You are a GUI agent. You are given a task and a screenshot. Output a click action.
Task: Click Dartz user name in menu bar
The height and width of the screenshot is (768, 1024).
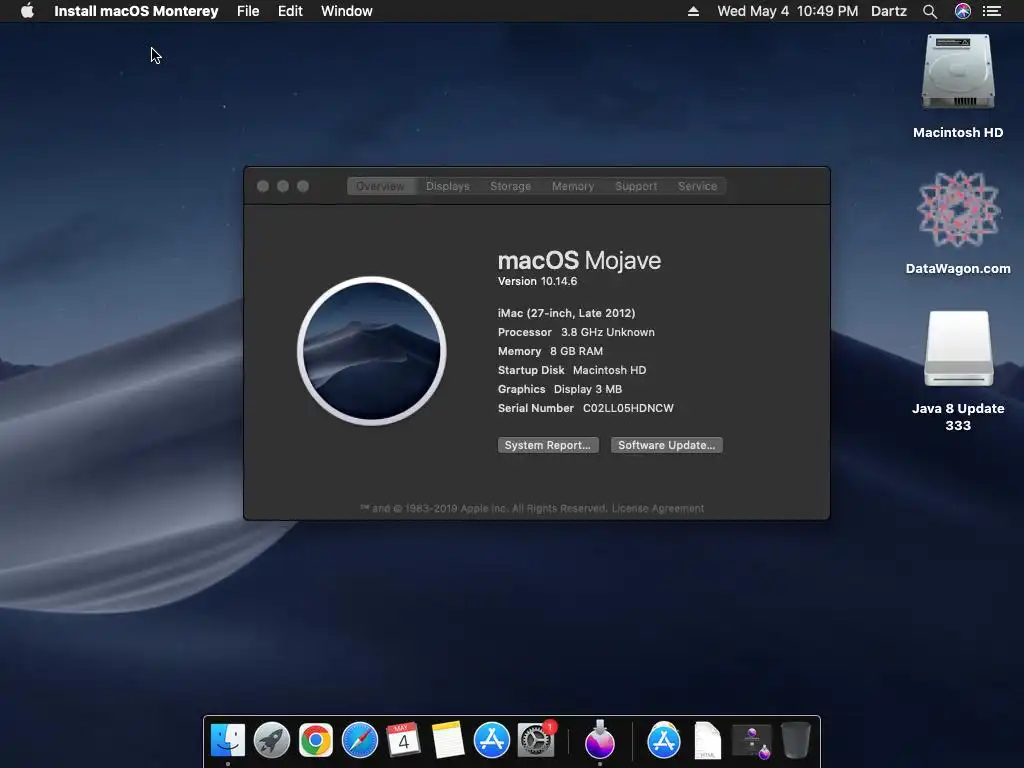click(889, 11)
